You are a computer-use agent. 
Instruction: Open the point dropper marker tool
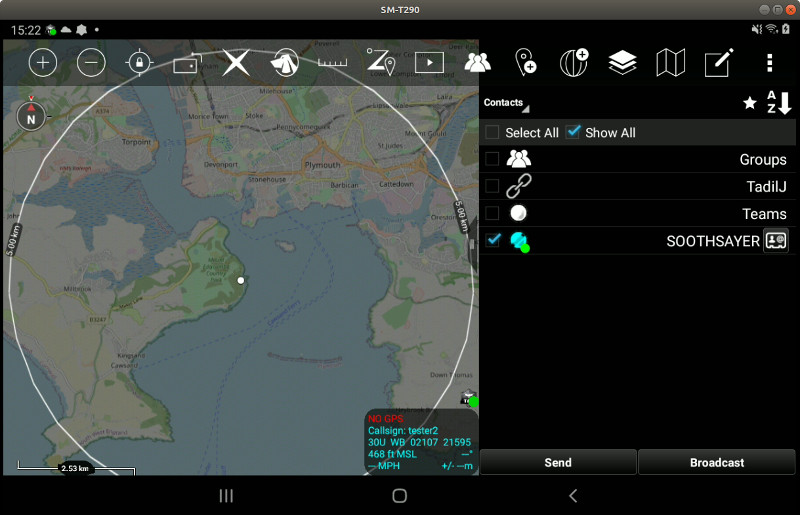[x=526, y=63]
